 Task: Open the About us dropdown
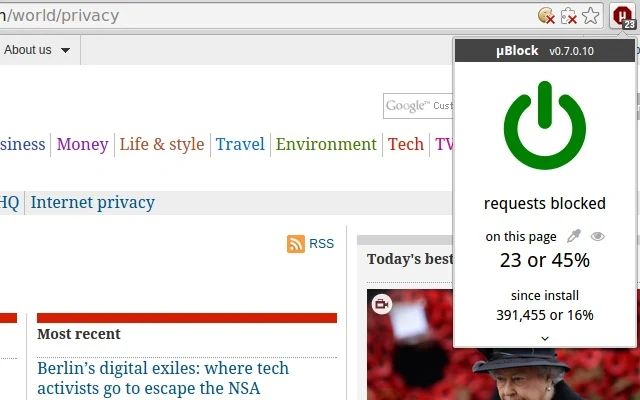(x=37, y=50)
